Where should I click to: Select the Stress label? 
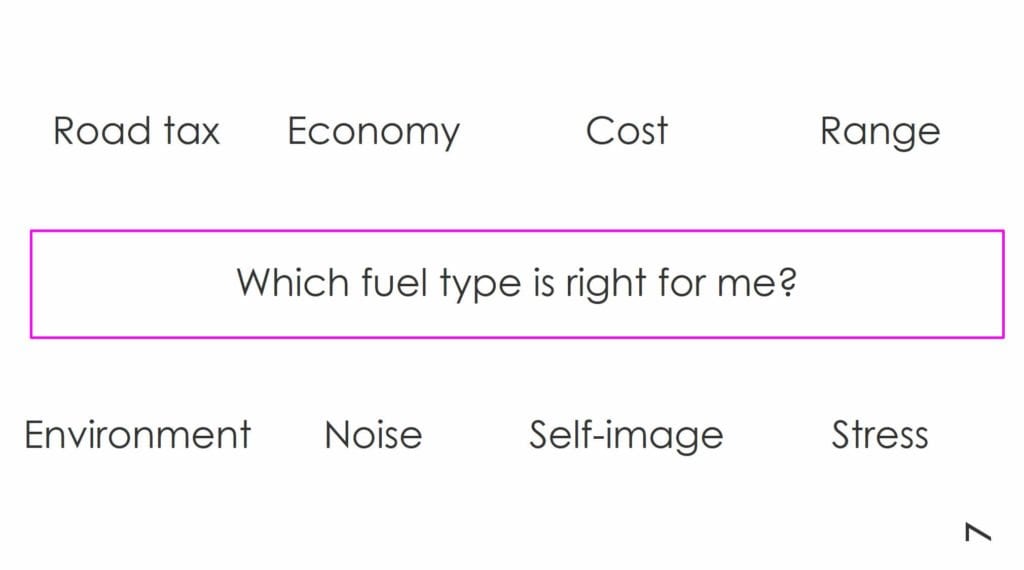[880, 435]
